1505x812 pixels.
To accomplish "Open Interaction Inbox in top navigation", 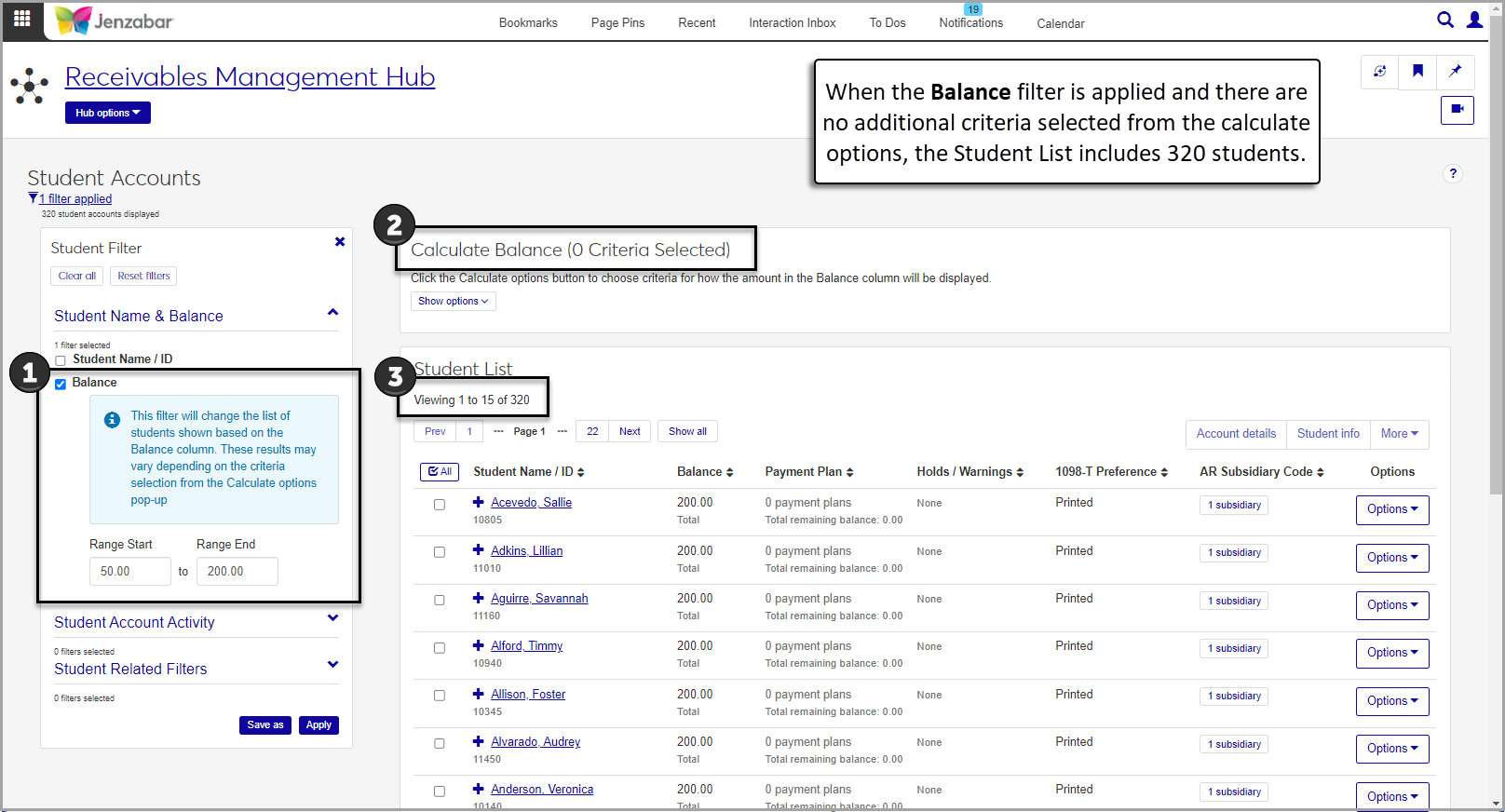I will coord(792,23).
